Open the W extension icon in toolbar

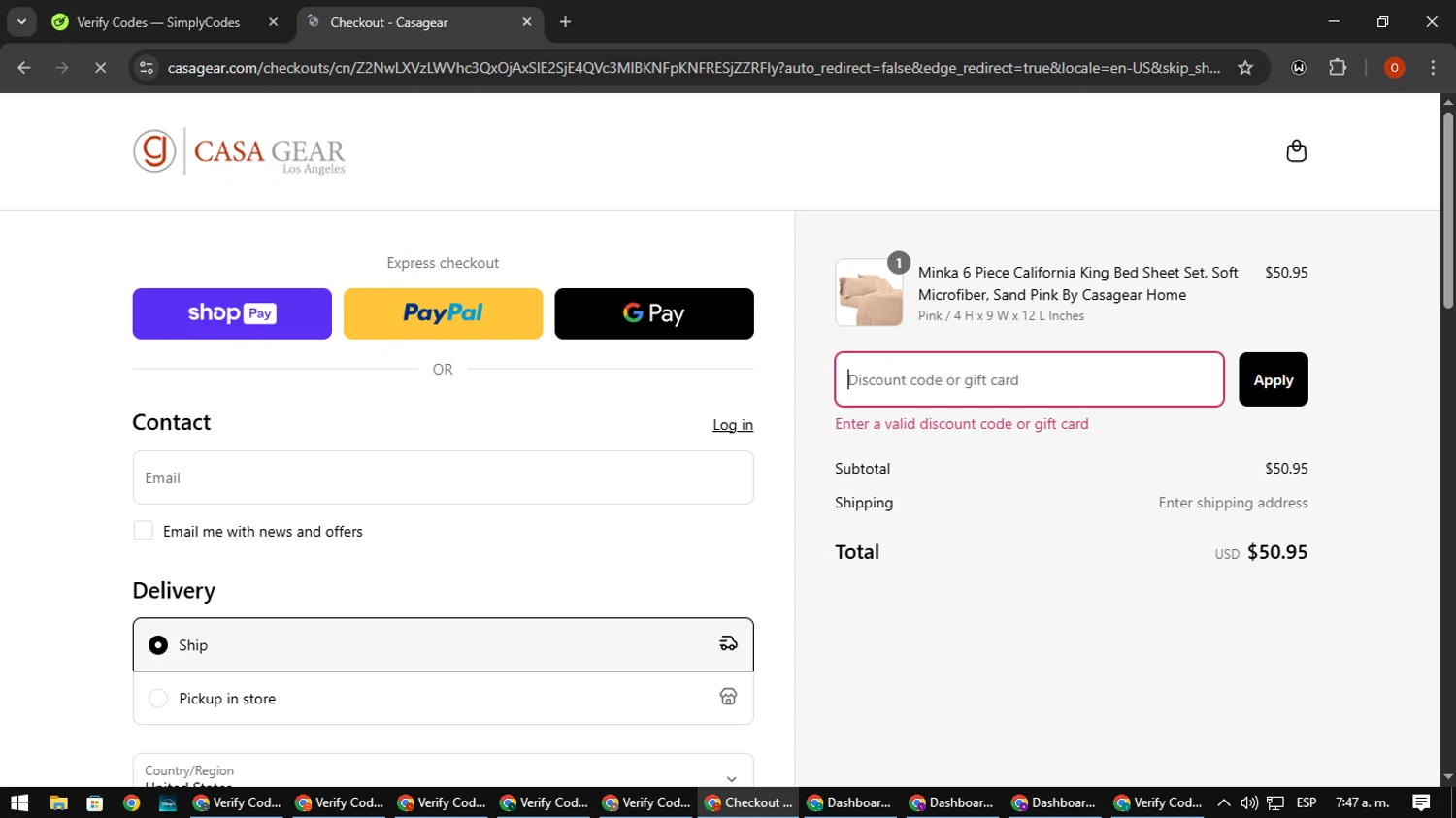(x=1299, y=68)
